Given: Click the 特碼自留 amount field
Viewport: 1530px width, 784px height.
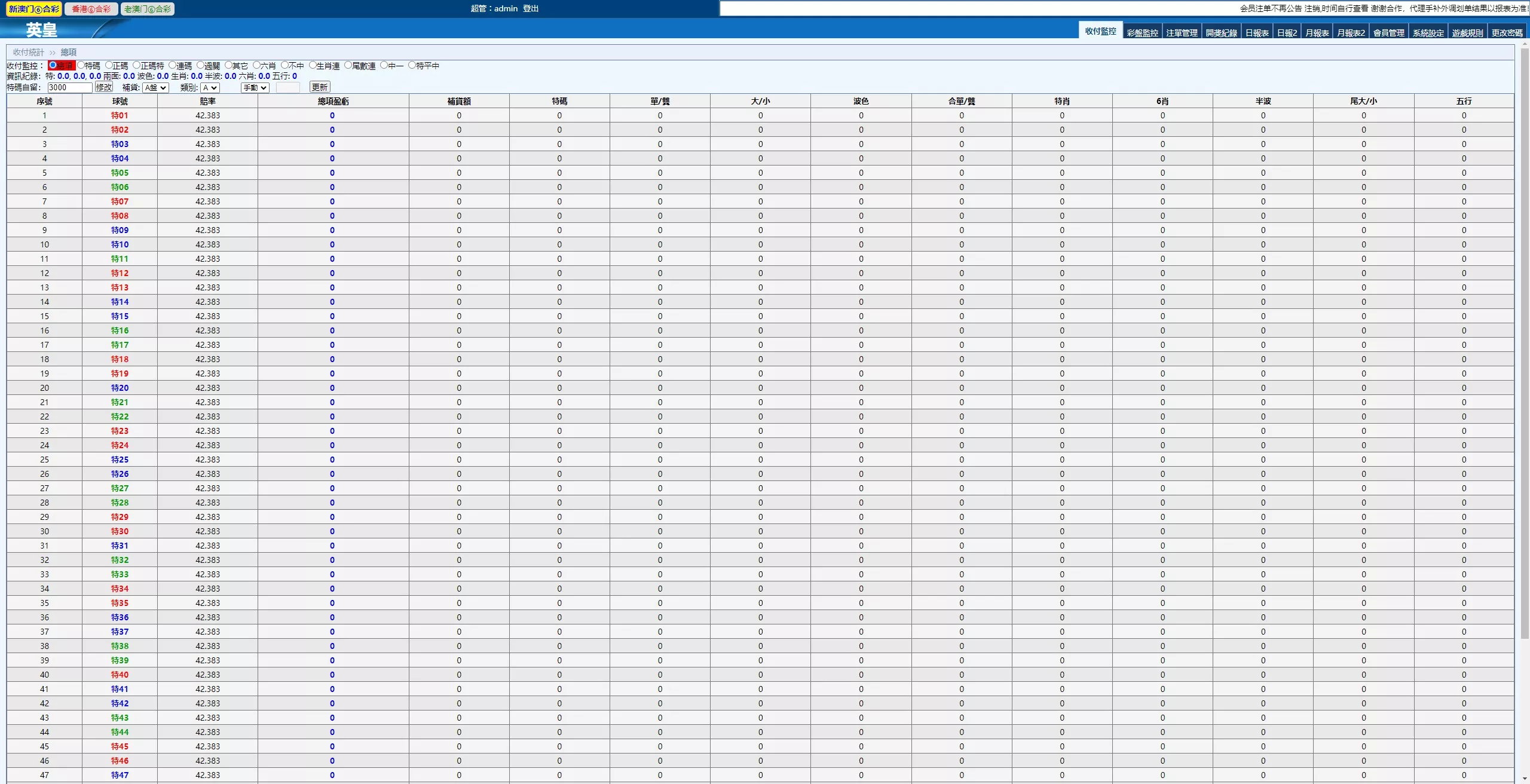Looking at the screenshot, I should point(69,88).
